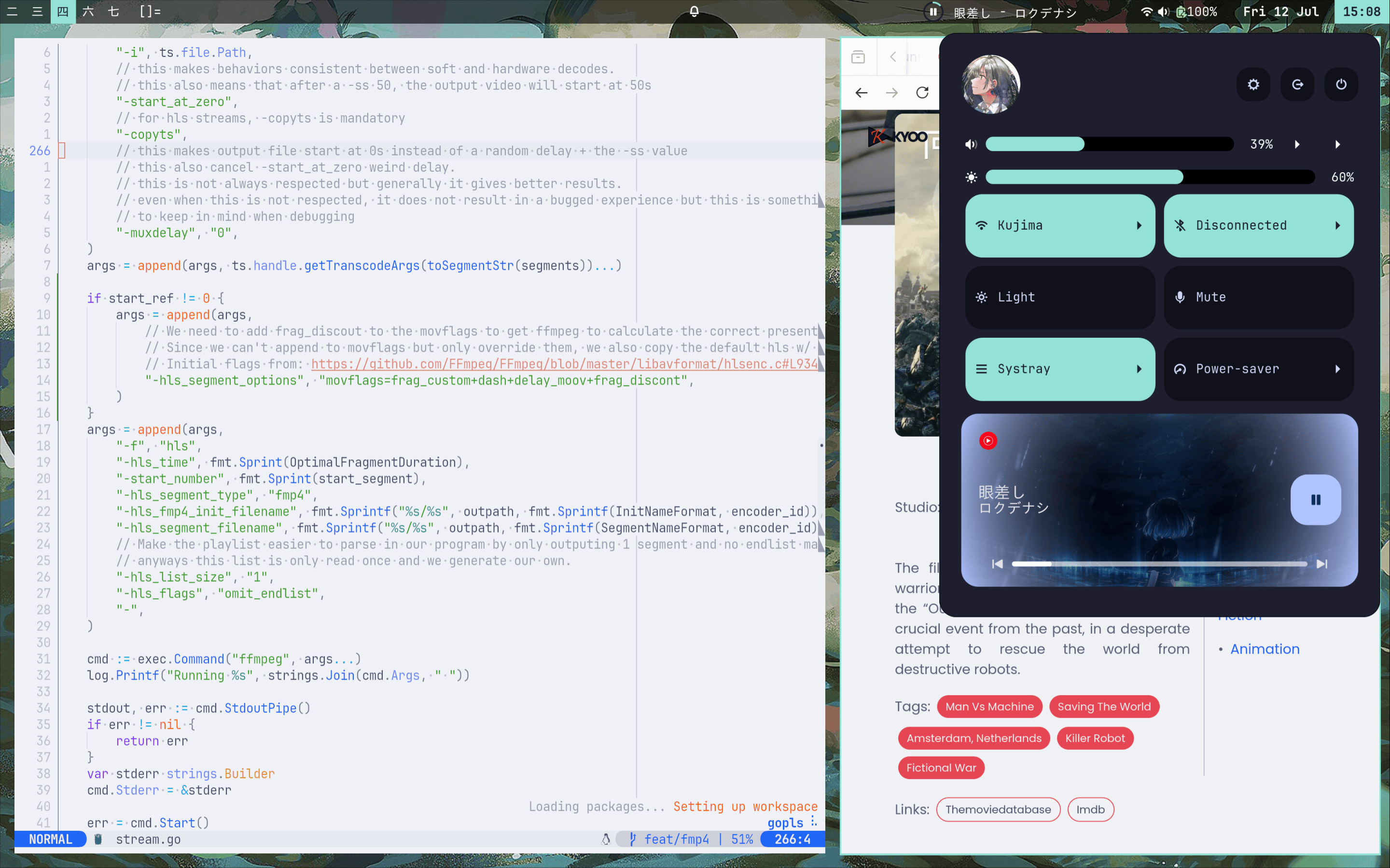Viewport: 1390px width, 868px height.
Task: Toggle Light theme mode
Action: pos(1059,297)
